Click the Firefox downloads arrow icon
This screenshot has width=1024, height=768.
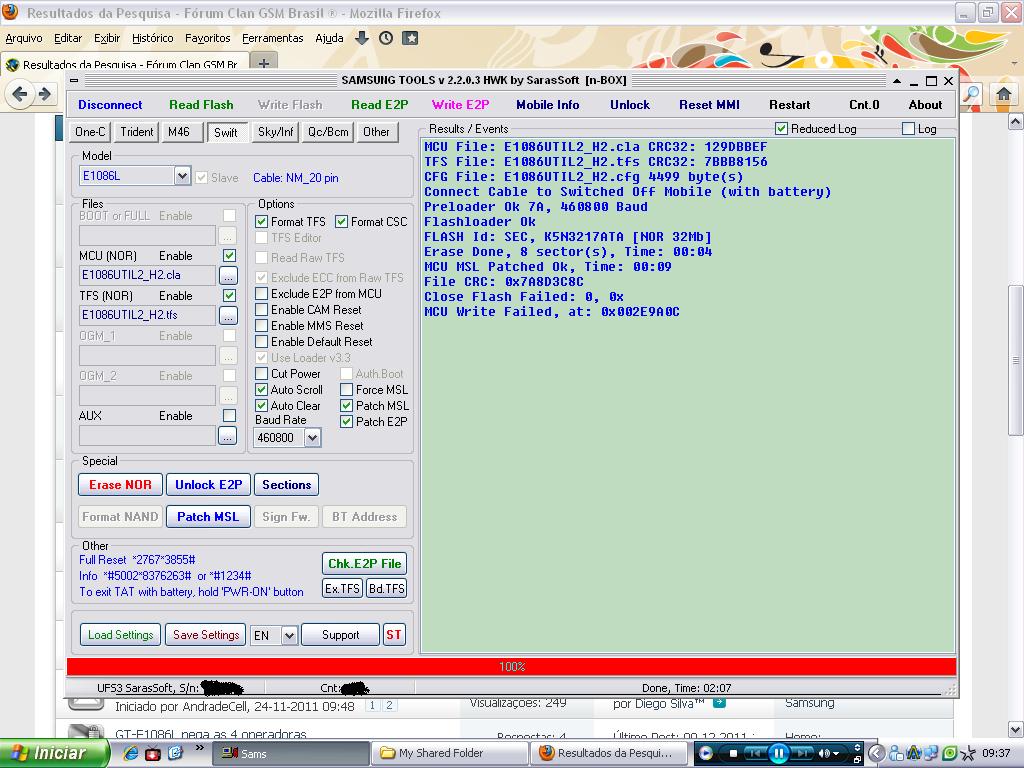click(361, 39)
